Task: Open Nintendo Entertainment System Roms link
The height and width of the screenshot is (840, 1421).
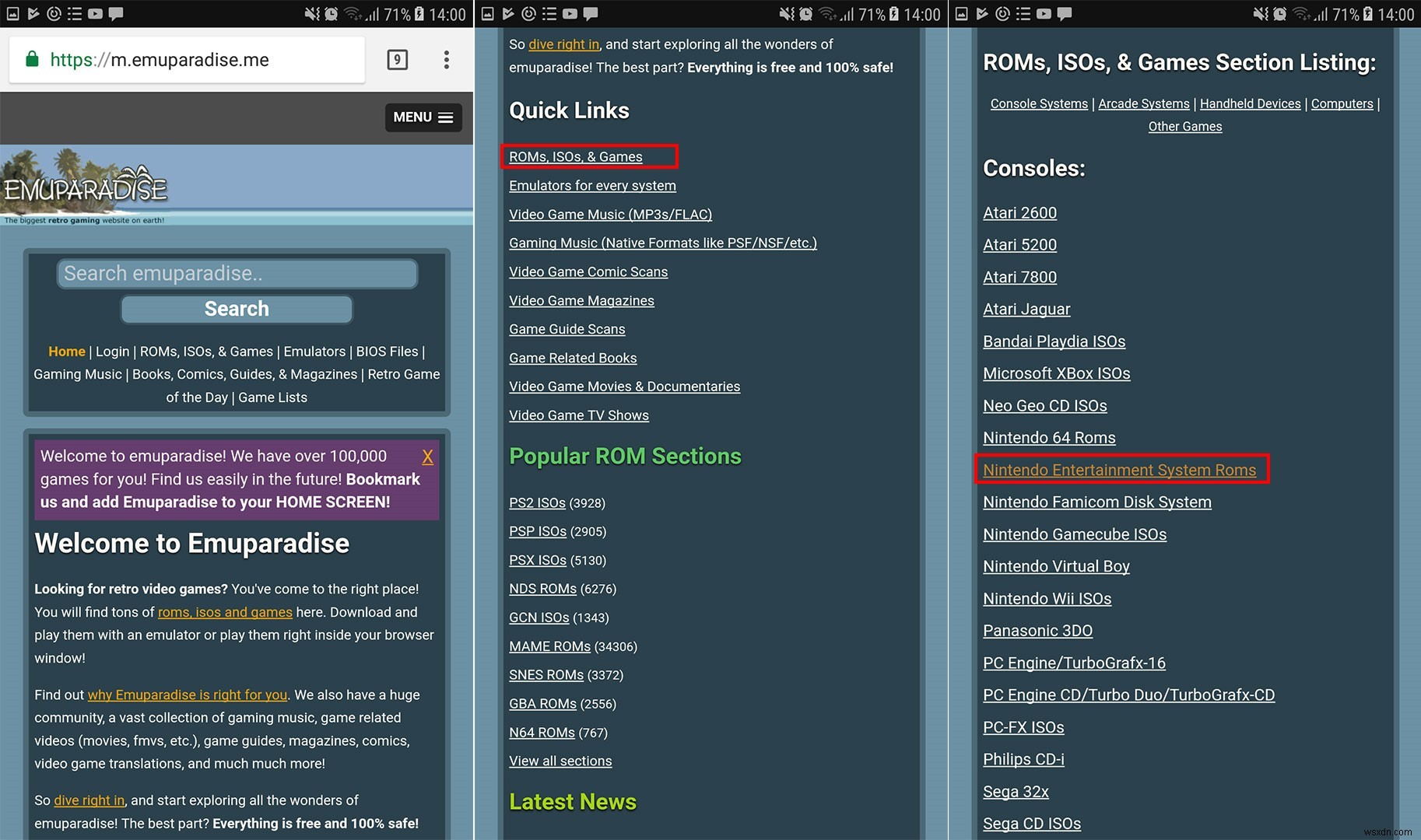Action: [x=1119, y=470]
